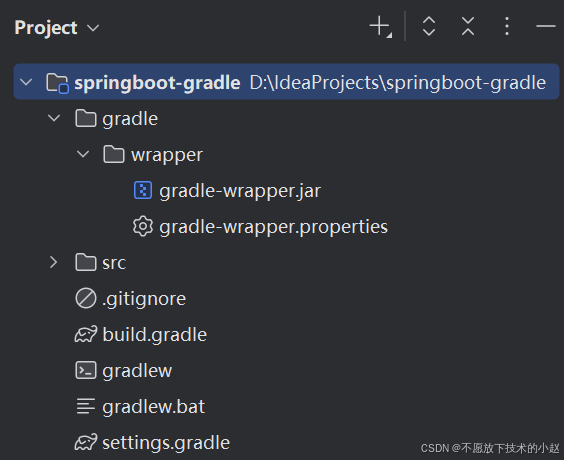The width and height of the screenshot is (564, 460).
Task: Click the gradlew.bat text file icon
Action: (x=86, y=406)
